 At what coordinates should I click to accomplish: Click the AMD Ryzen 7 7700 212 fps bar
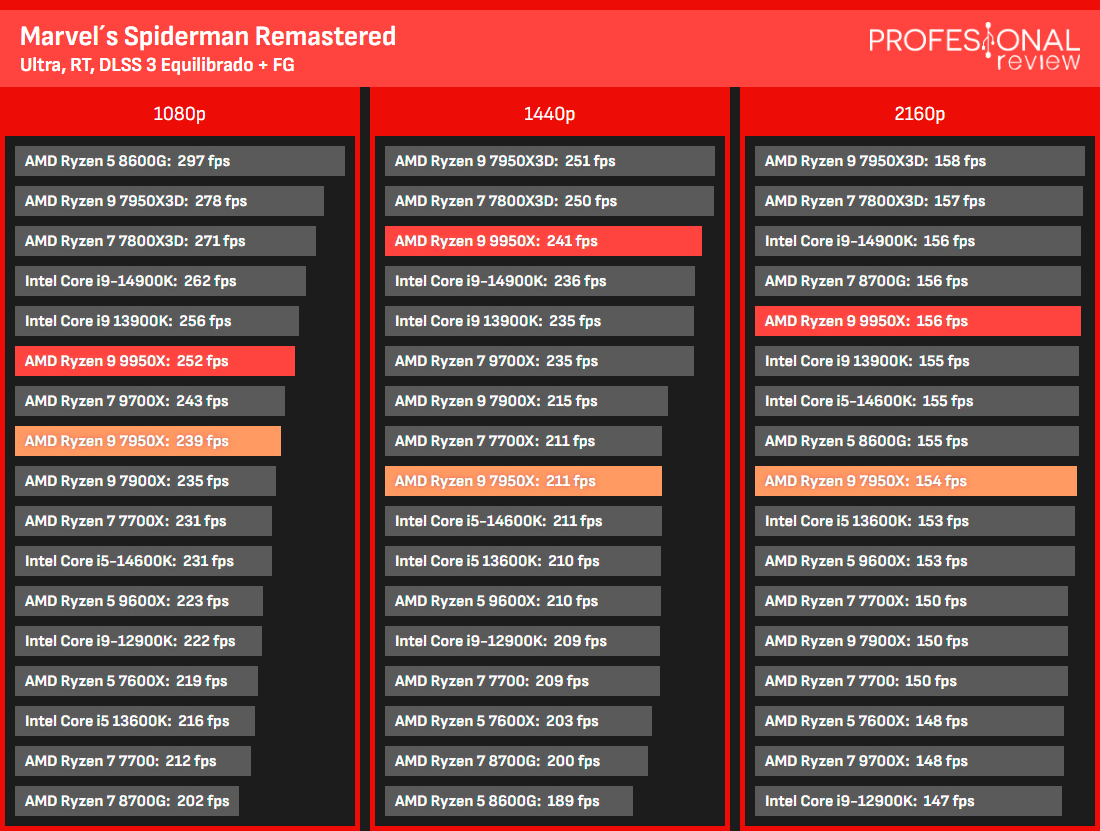pyautogui.click(x=133, y=760)
